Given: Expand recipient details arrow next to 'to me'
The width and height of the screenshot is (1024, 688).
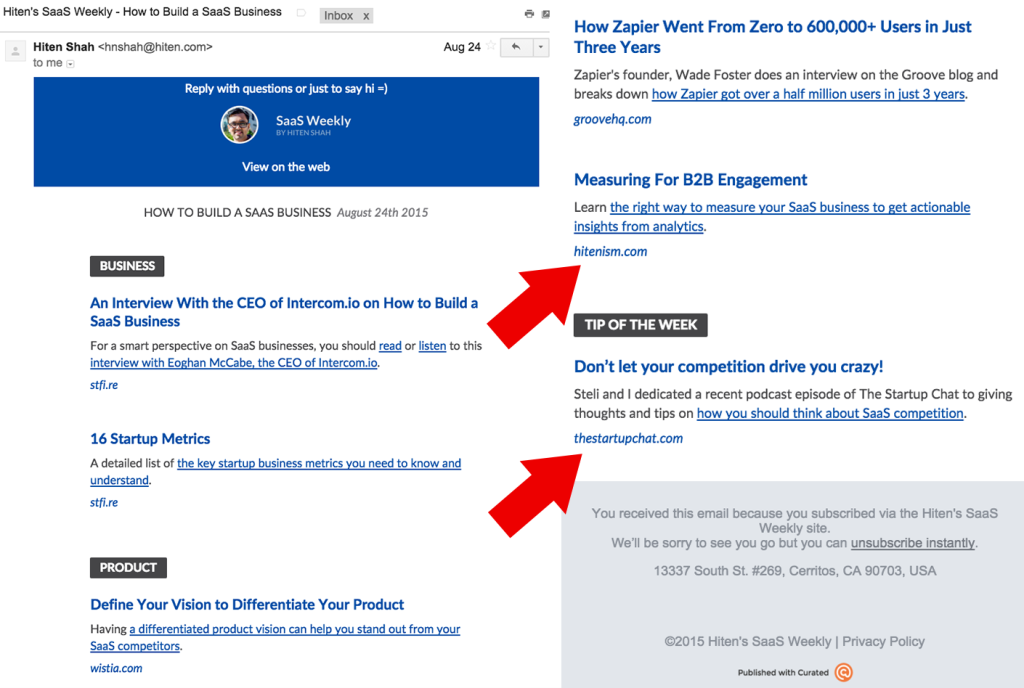Looking at the screenshot, I should tap(71, 64).
